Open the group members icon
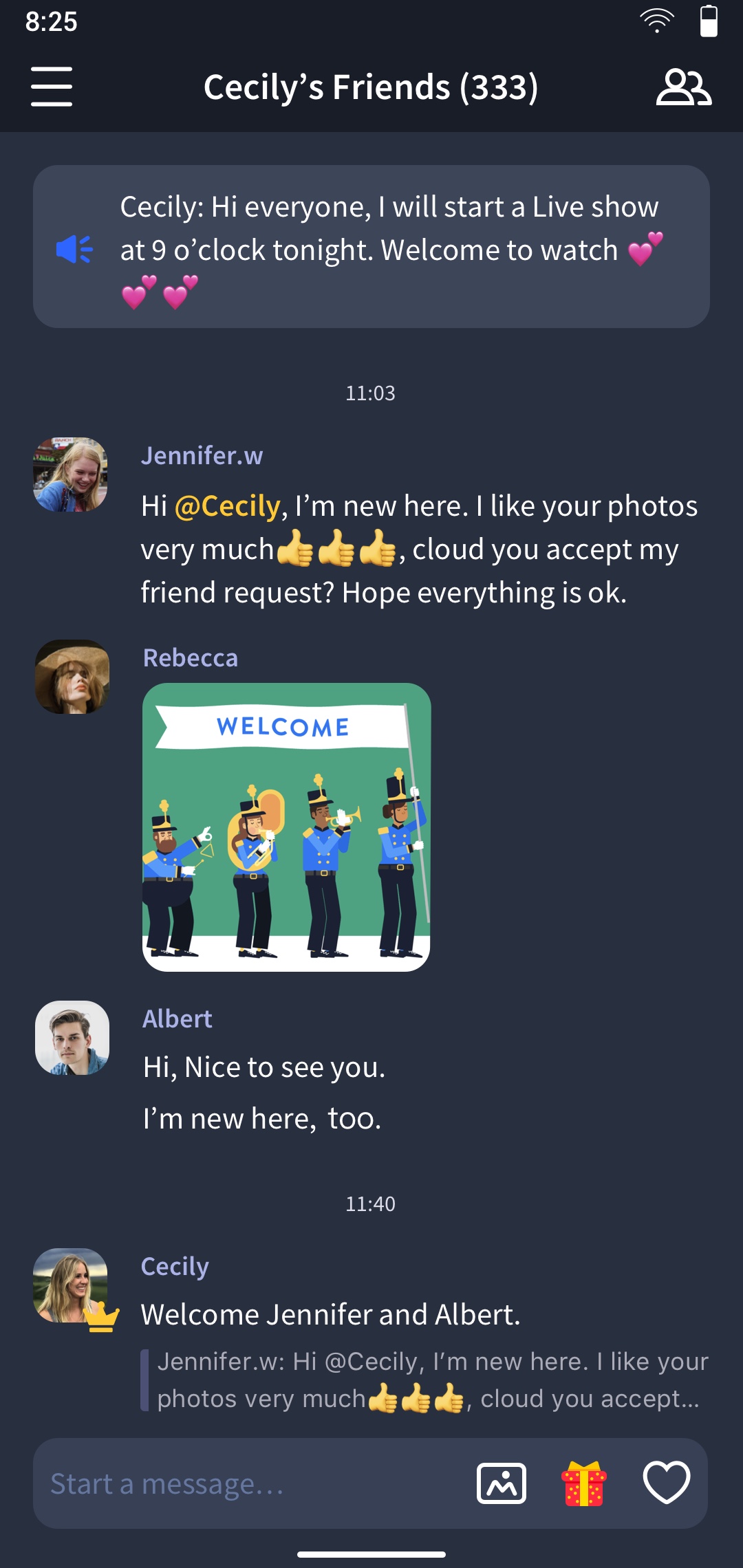743x1568 pixels. pos(684,87)
